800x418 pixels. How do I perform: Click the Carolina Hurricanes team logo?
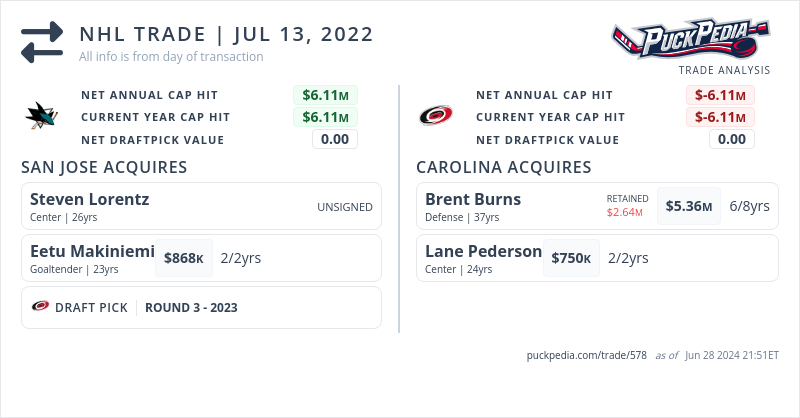click(436, 117)
